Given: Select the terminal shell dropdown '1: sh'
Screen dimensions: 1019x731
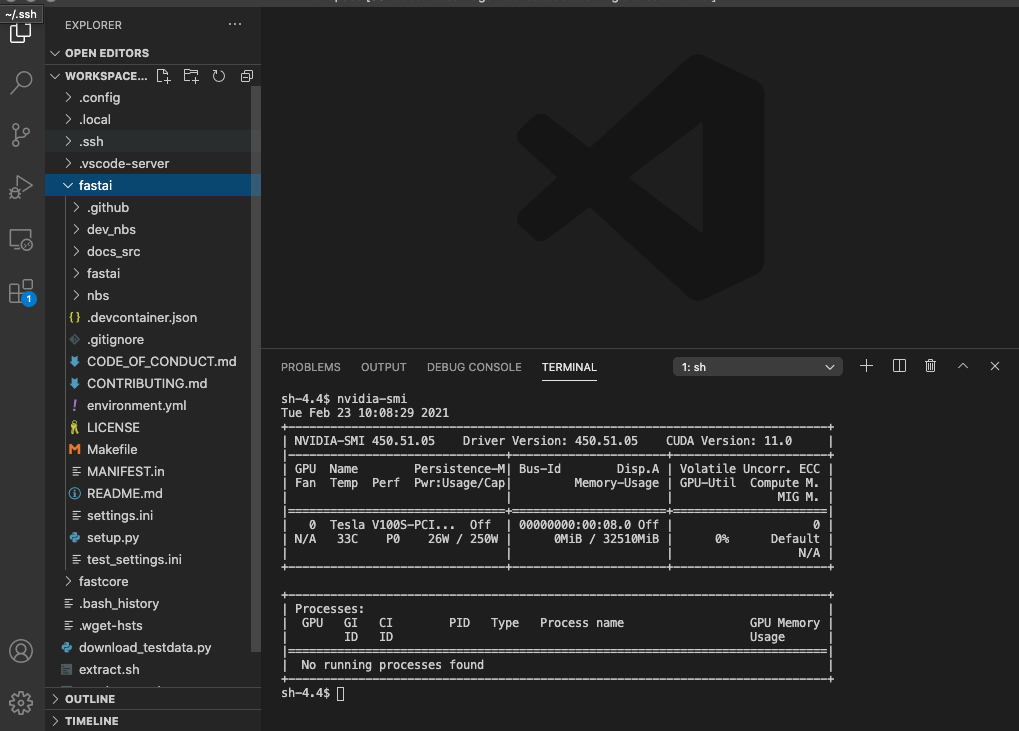Looking at the screenshot, I should (758, 367).
